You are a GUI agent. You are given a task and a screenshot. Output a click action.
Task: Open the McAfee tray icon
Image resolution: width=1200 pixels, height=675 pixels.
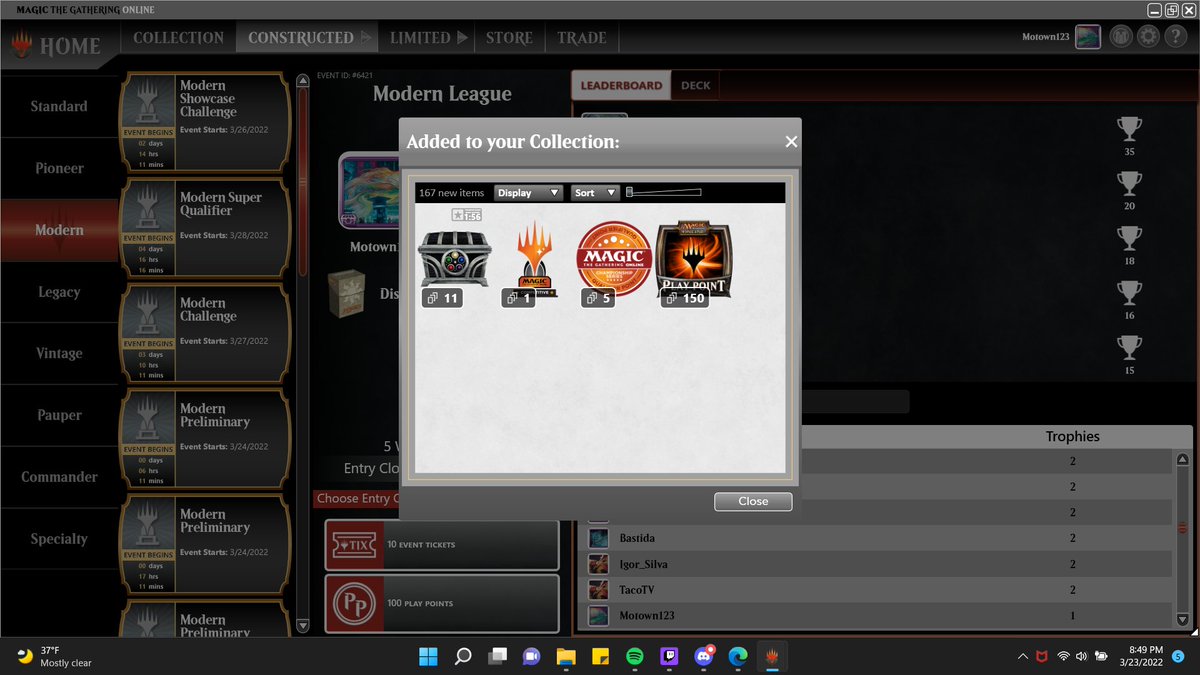pyautogui.click(x=1042, y=656)
